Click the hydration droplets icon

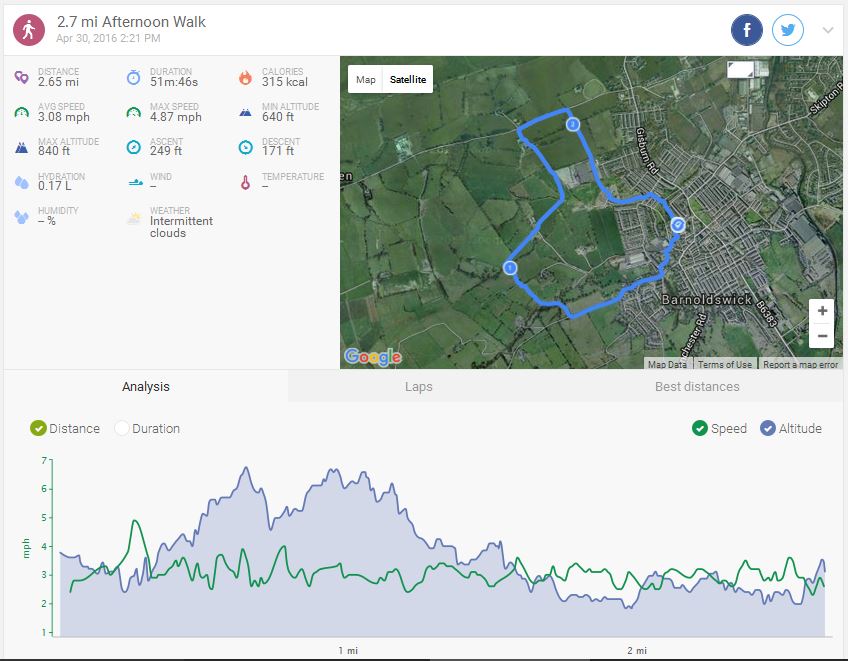tap(22, 182)
